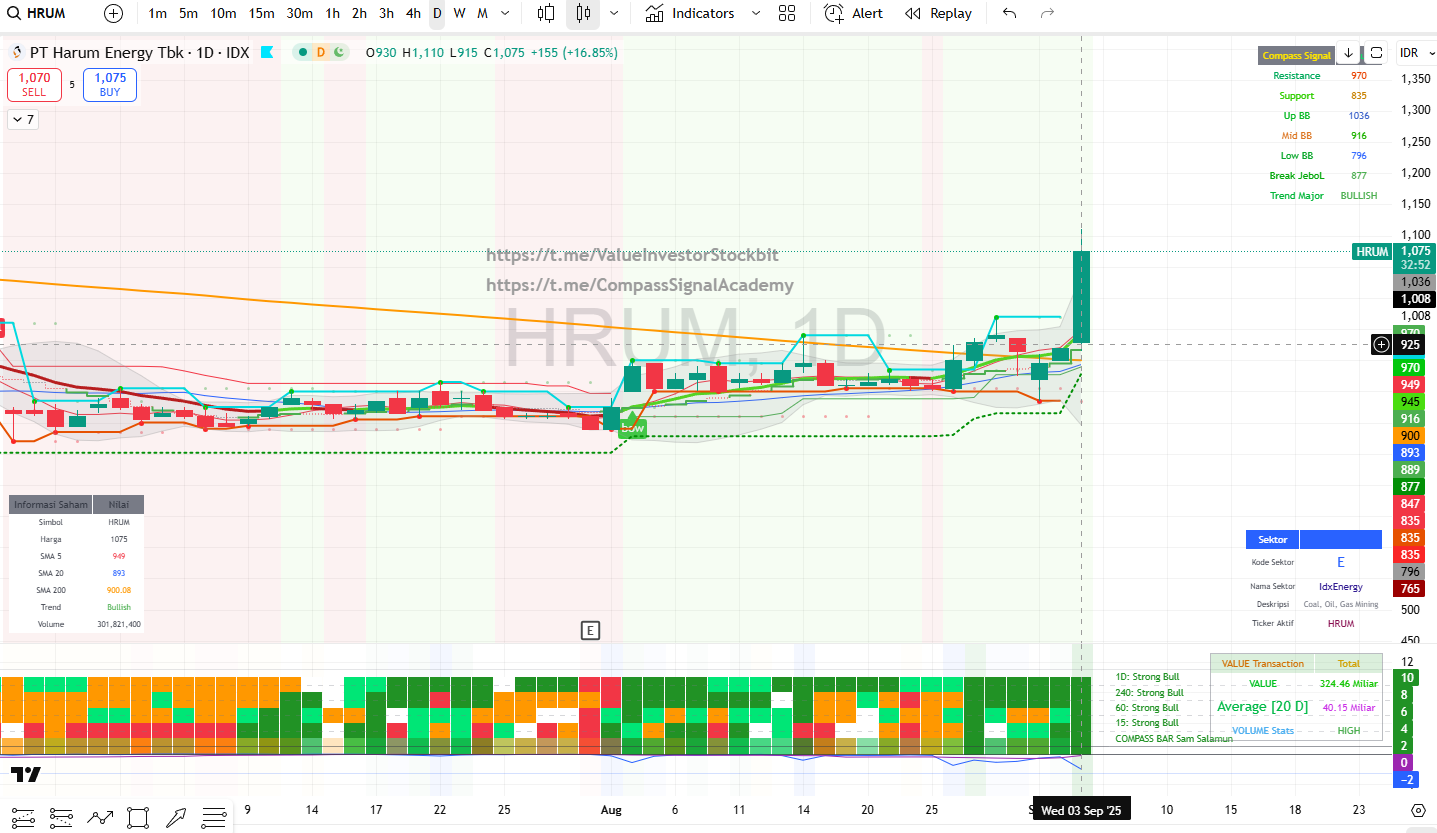1437x833 pixels.
Task: Select the hollow candles chart style icon
Action: [546, 13]
